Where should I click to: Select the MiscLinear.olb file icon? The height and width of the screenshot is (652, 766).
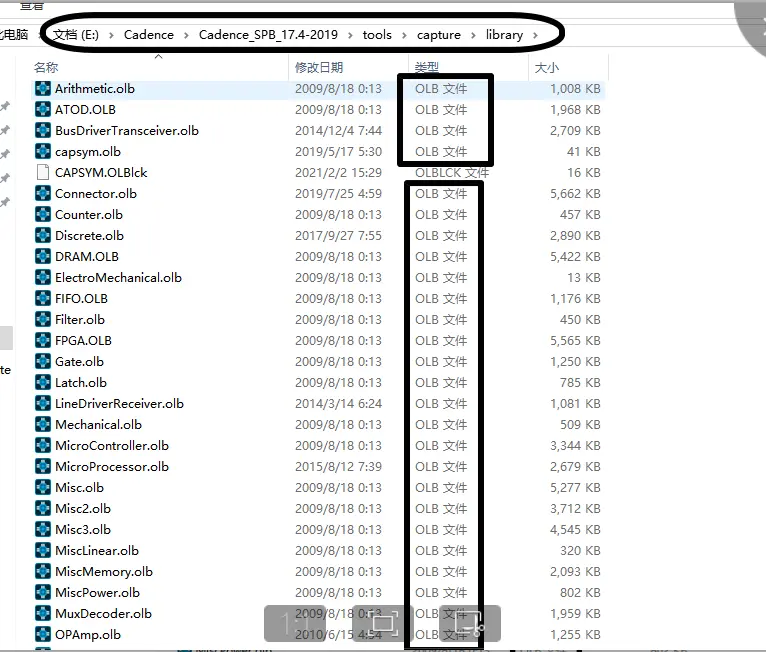click(x=43, y=551)
